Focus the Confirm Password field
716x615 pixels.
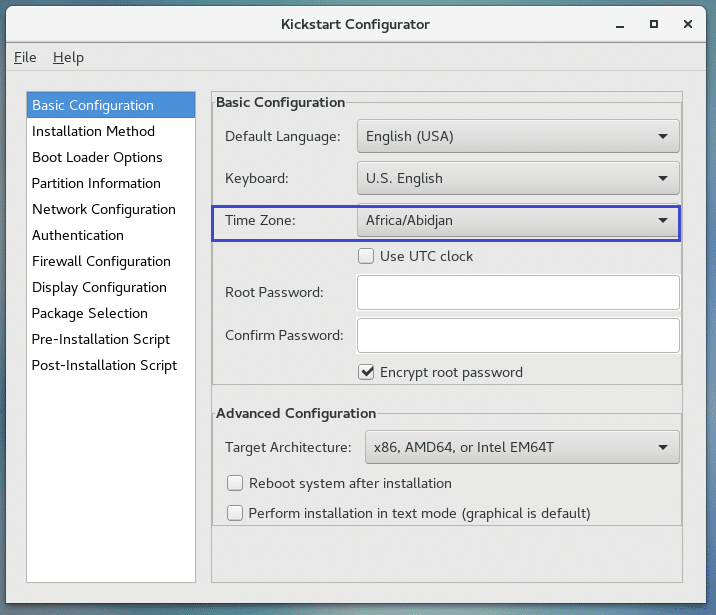pos(517,335)
